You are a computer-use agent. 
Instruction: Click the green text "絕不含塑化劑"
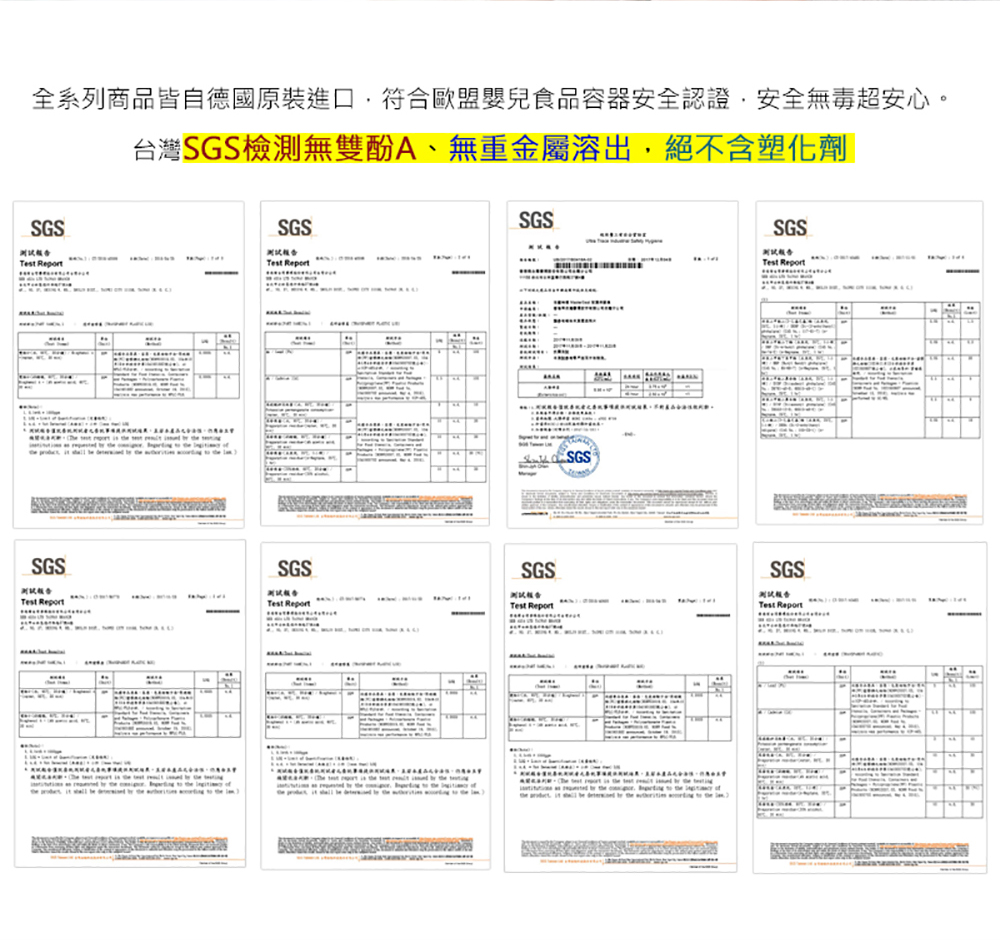point(756,149)
